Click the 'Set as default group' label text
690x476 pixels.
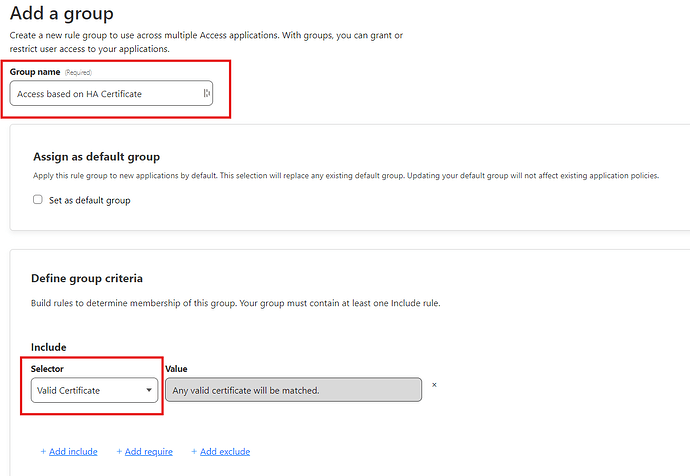pyautogui.click(x=89, y=200)
